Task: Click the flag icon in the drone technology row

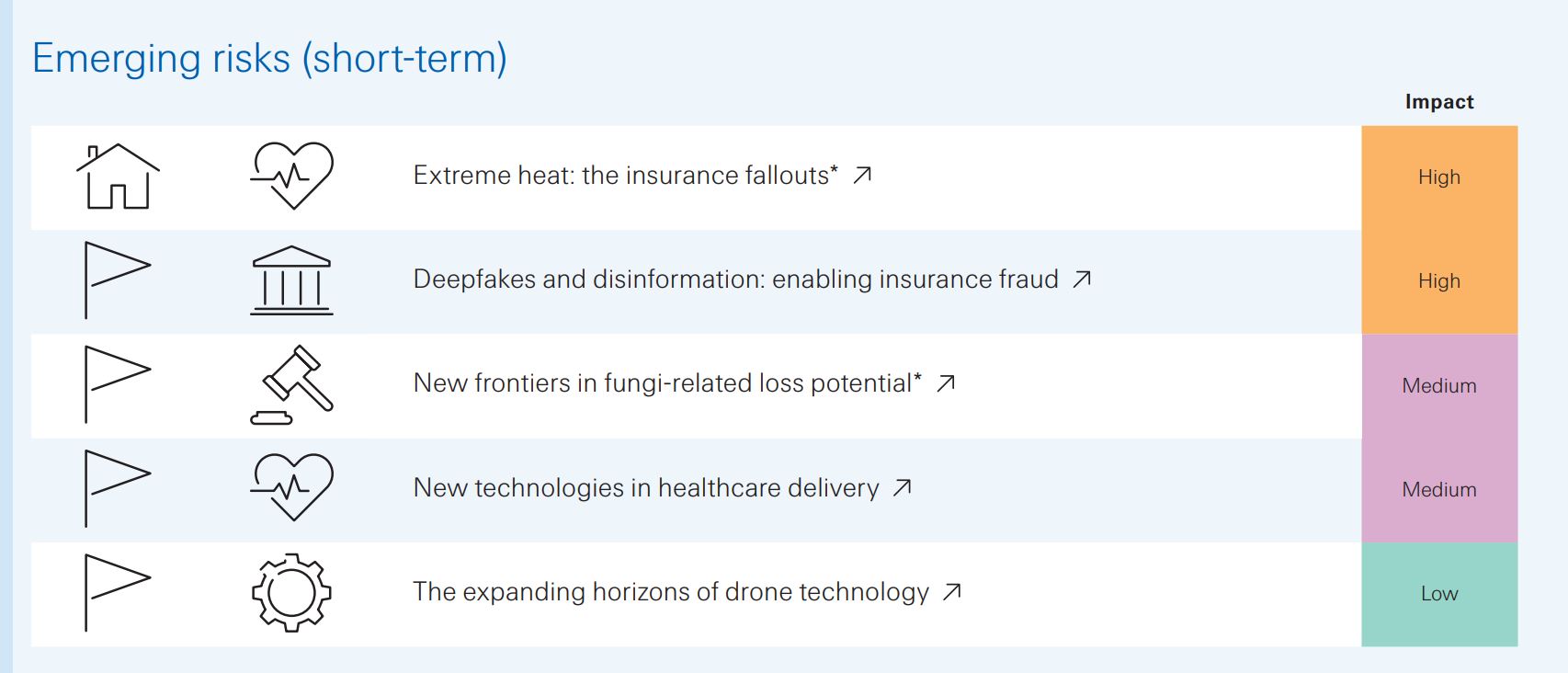Action: click(118, 592)
